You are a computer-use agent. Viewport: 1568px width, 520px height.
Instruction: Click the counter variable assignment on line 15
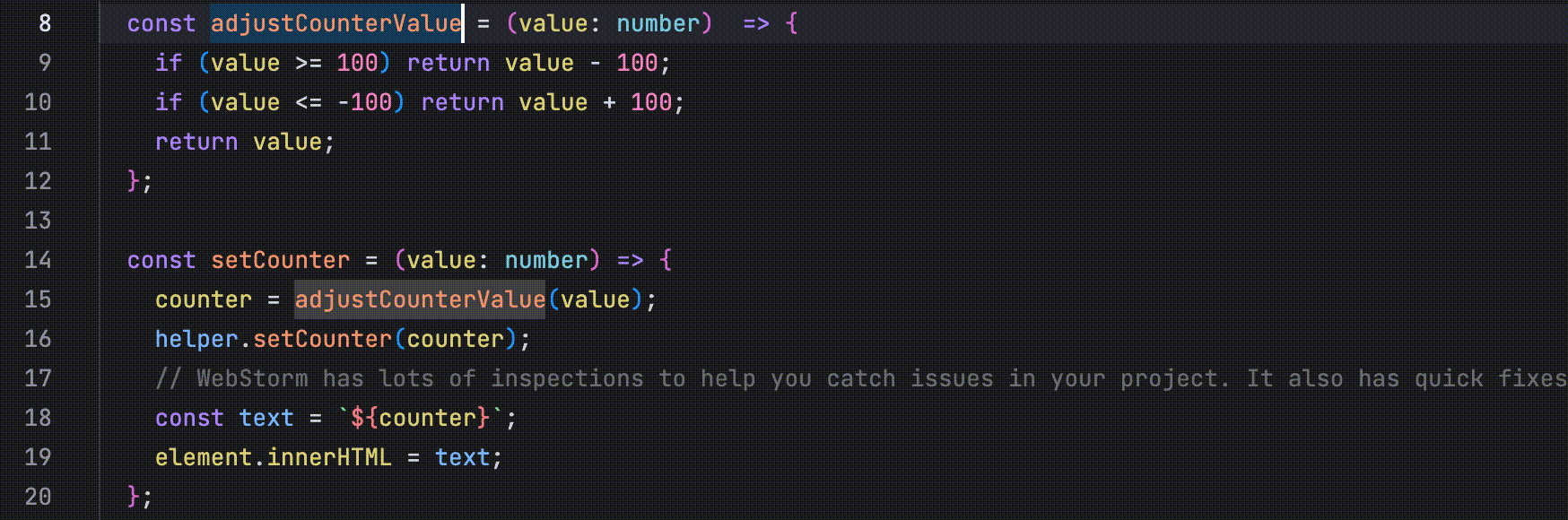coord(204,299)
